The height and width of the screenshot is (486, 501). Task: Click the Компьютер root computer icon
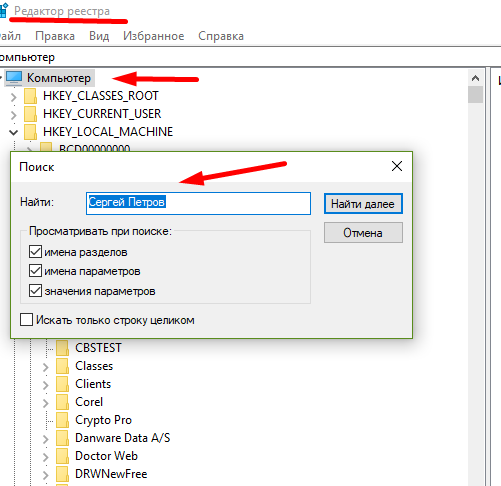[x=14, y=78]
